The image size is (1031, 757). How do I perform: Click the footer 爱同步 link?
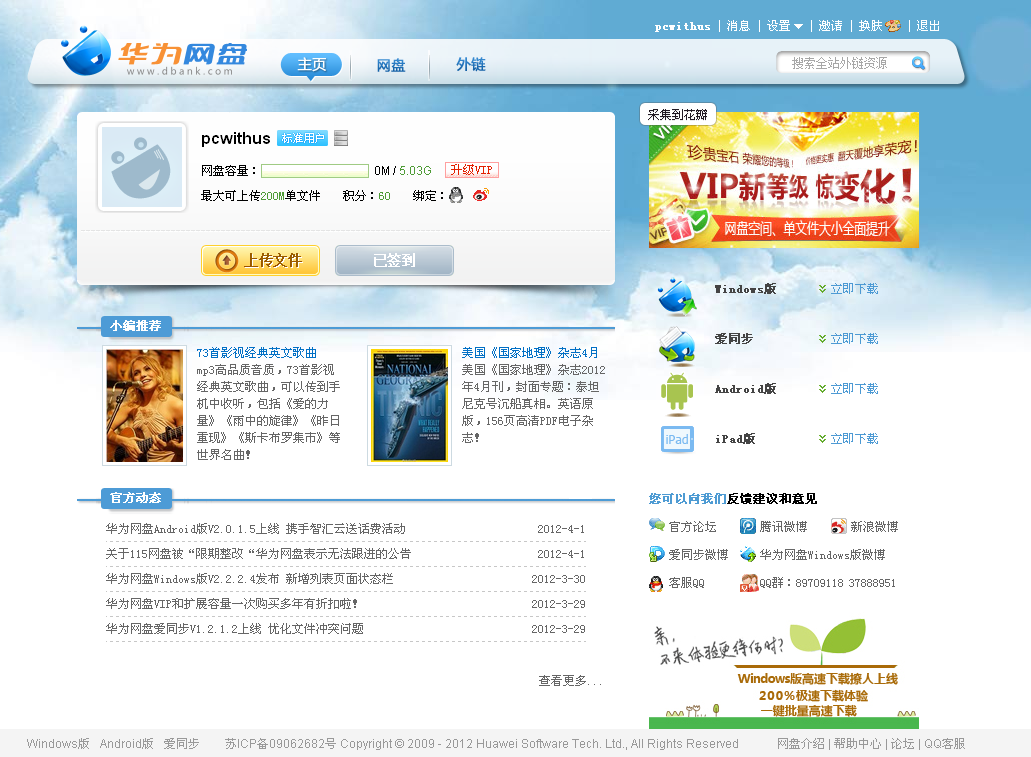pyautogui.click(x=181, y=744)
